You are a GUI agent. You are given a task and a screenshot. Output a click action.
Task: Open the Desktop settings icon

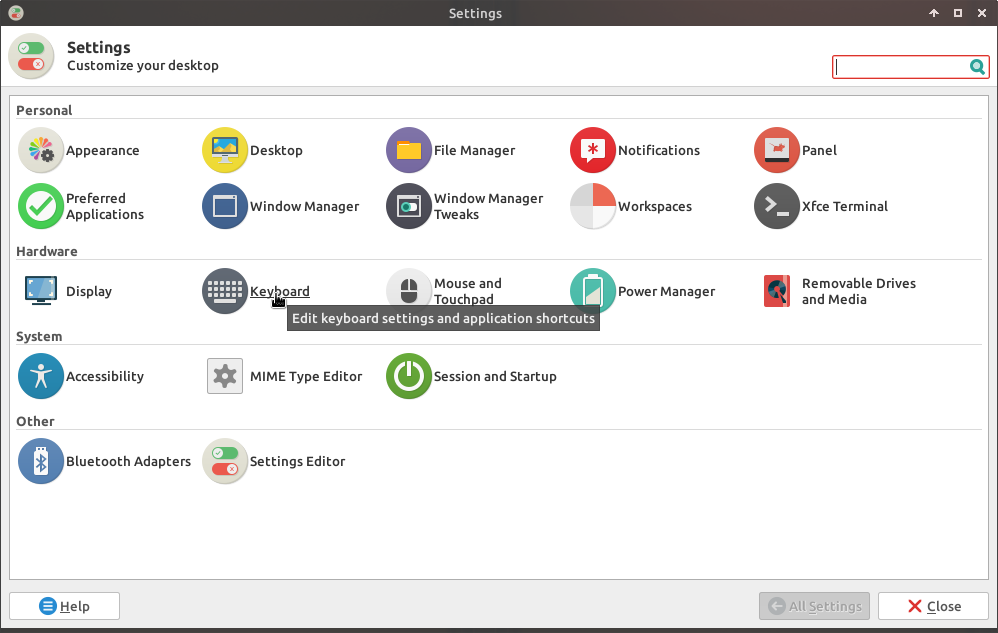coord(225,150)
